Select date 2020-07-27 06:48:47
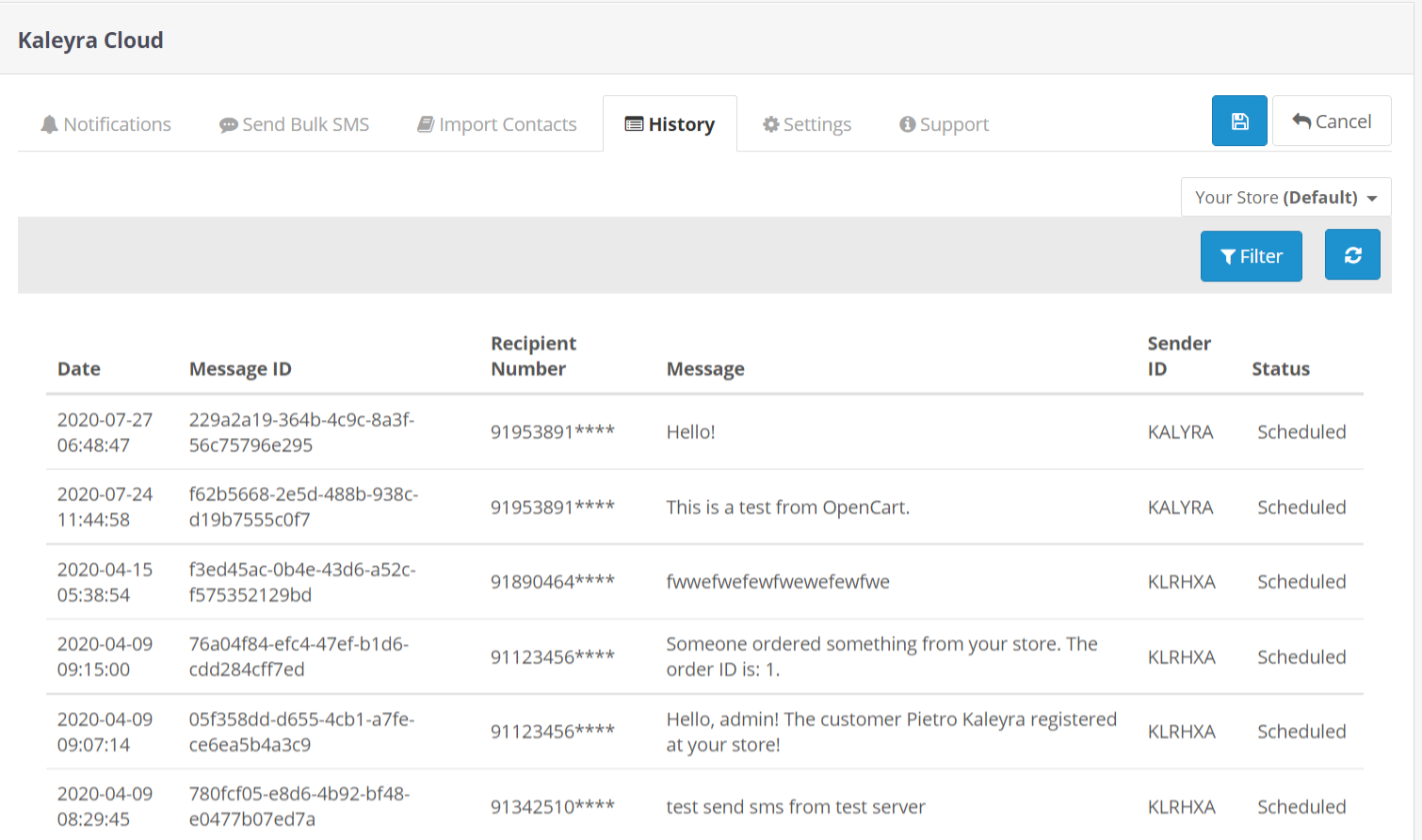Screen dimensions: 1422x840 (x=105, y=432)
